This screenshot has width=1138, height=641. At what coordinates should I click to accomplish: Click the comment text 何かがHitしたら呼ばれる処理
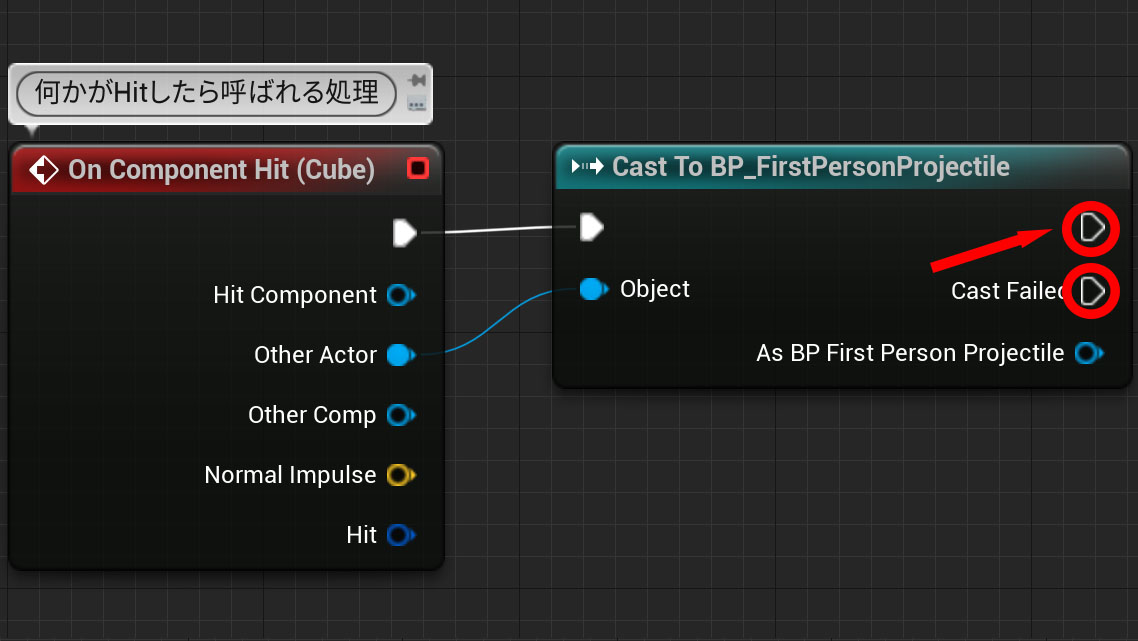point(207,93)
